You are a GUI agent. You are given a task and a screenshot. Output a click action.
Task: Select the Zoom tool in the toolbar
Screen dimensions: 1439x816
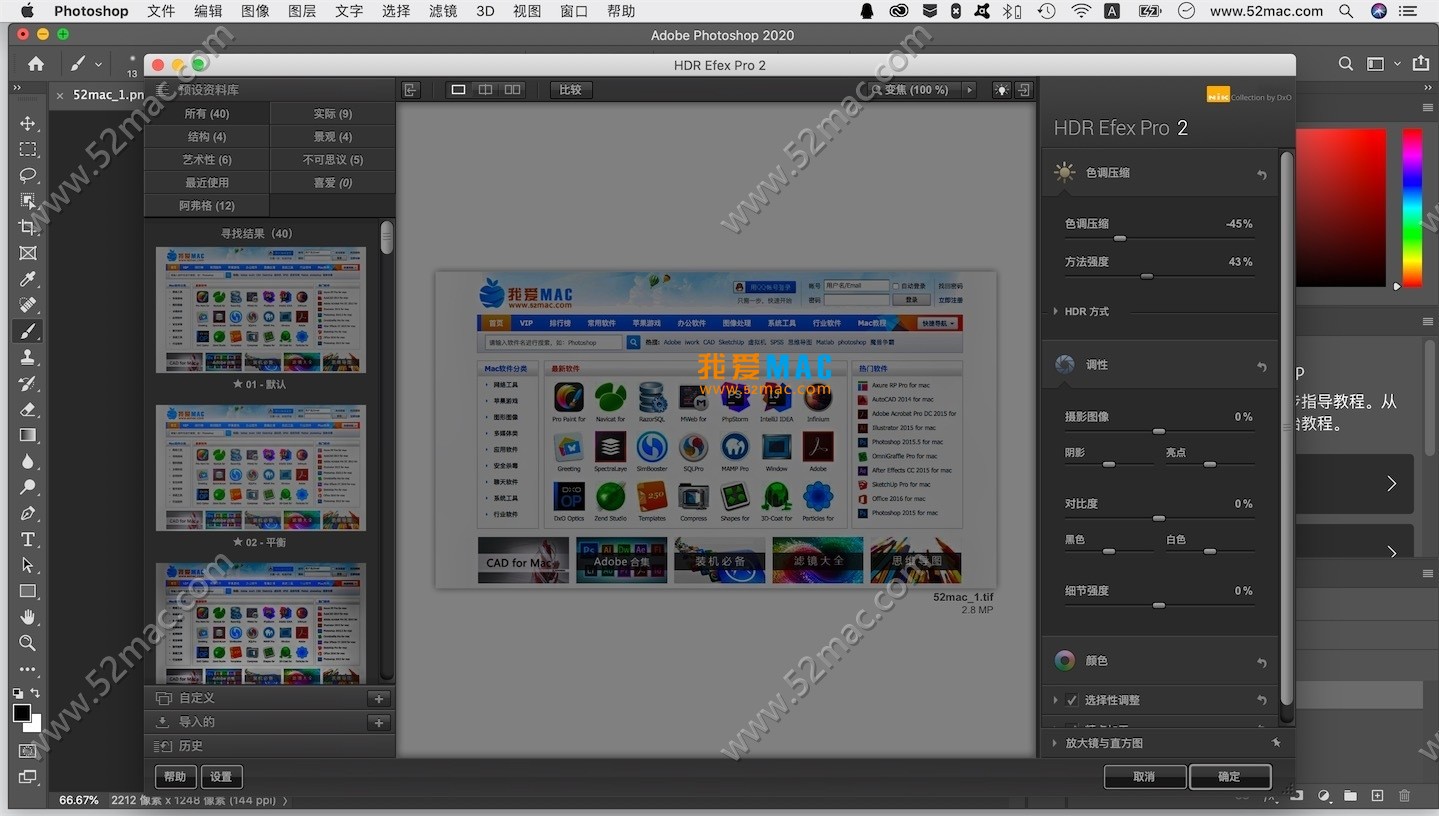(28, 643)
